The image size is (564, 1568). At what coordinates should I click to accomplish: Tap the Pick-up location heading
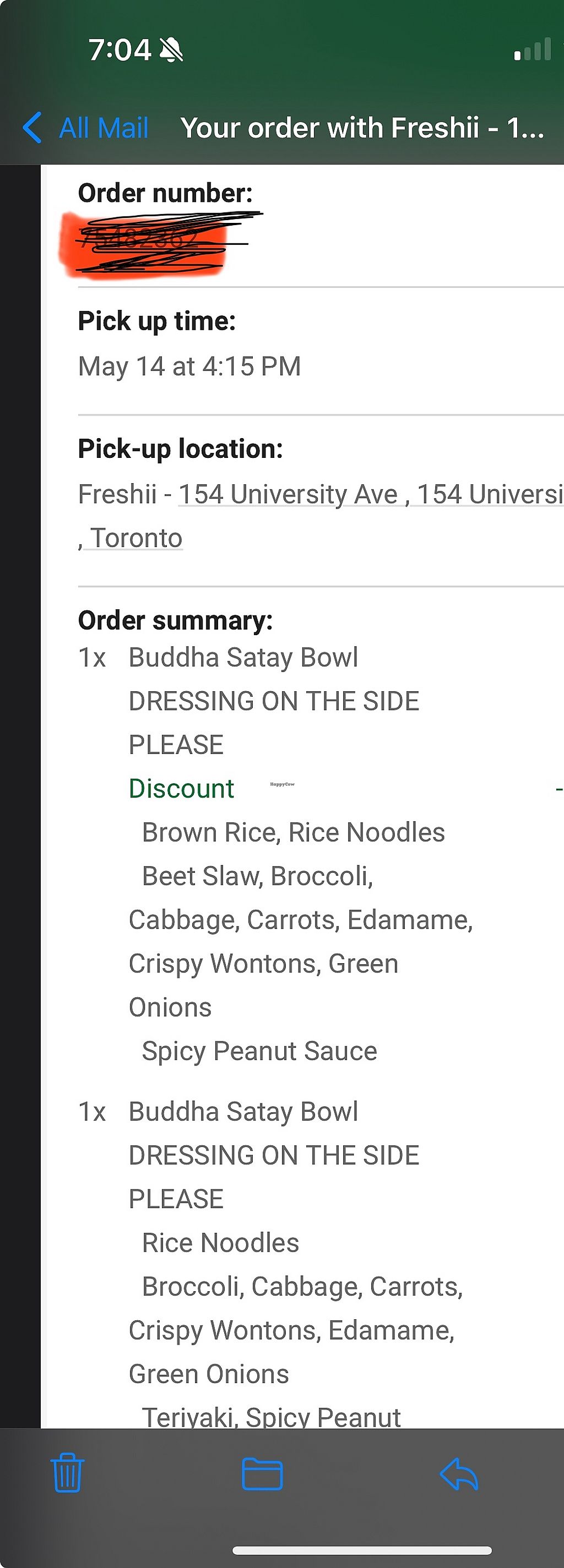point(180,449)
